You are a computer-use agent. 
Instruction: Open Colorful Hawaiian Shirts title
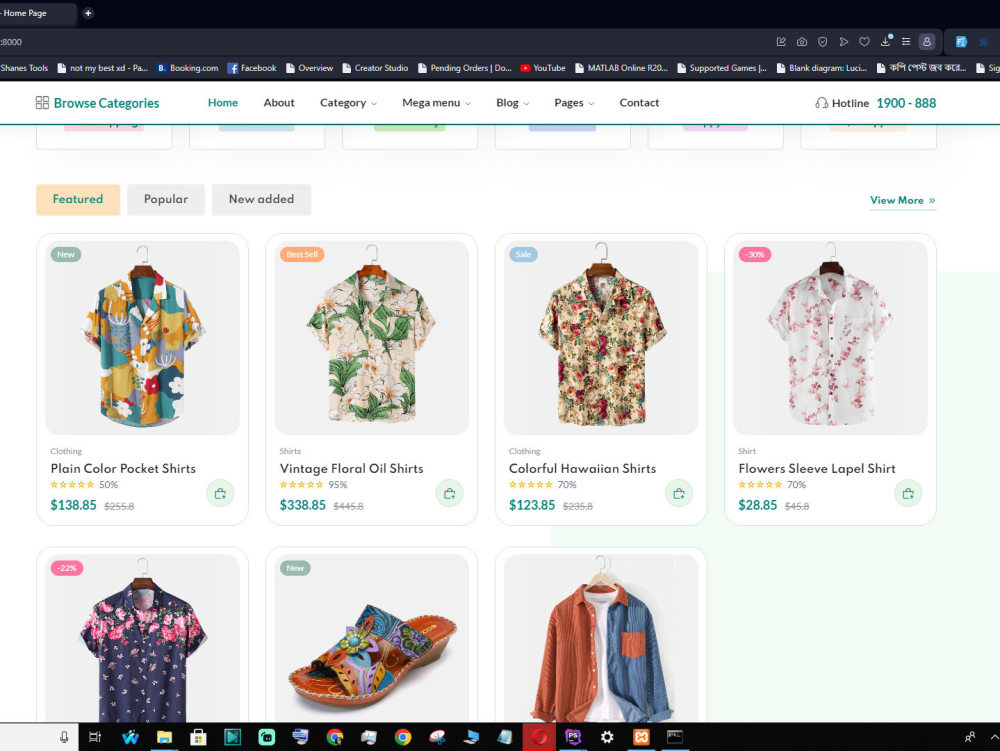pos(582,469)
